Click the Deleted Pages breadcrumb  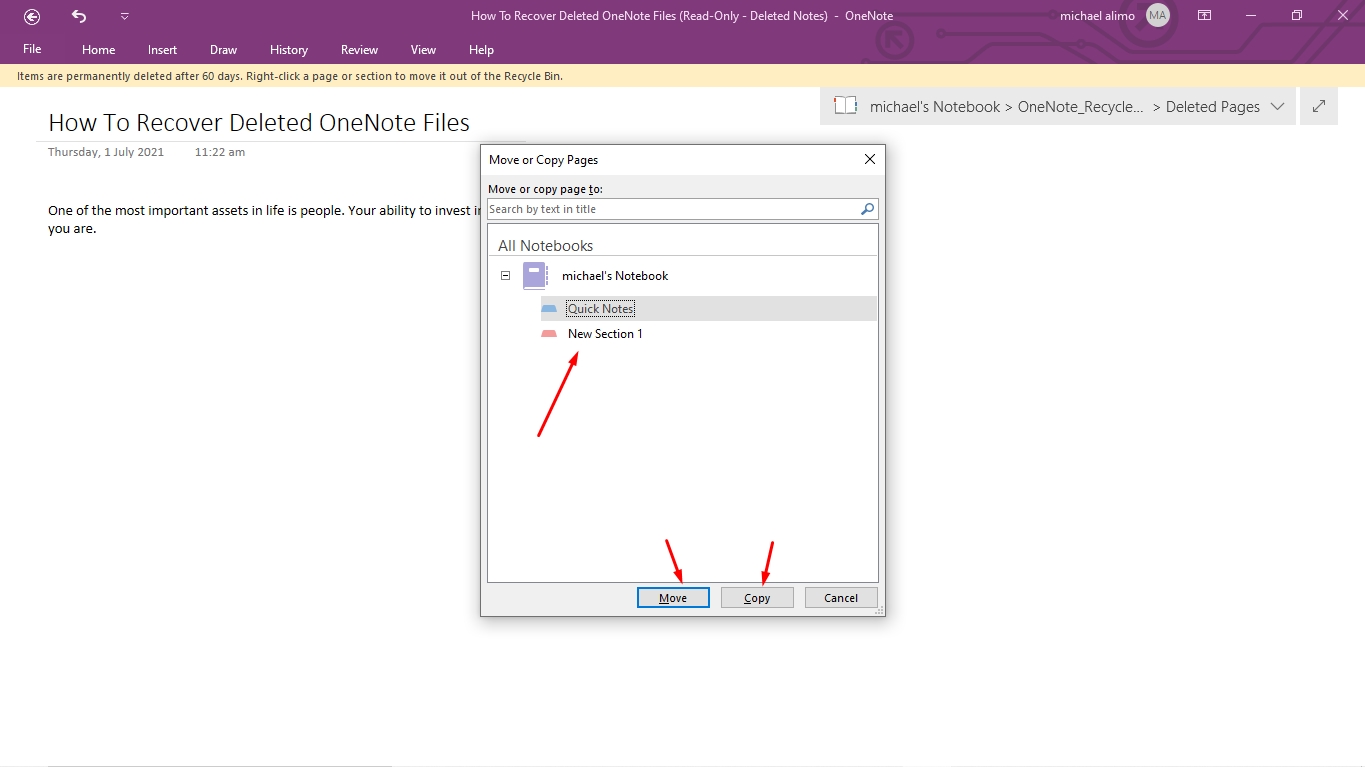[x=1213, y=107]
